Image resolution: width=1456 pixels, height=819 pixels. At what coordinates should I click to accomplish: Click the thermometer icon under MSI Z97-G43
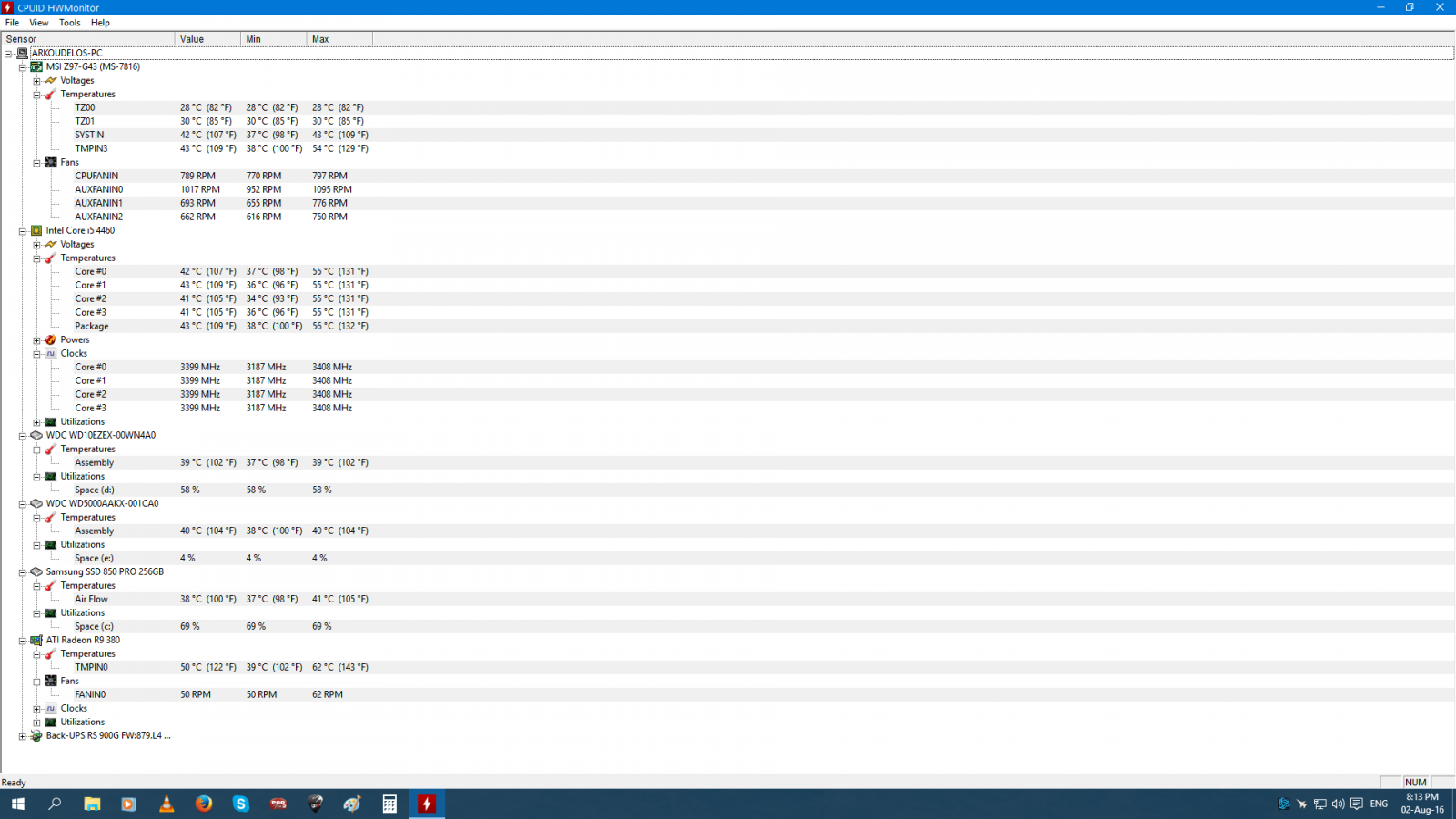[x=51, y=94]
